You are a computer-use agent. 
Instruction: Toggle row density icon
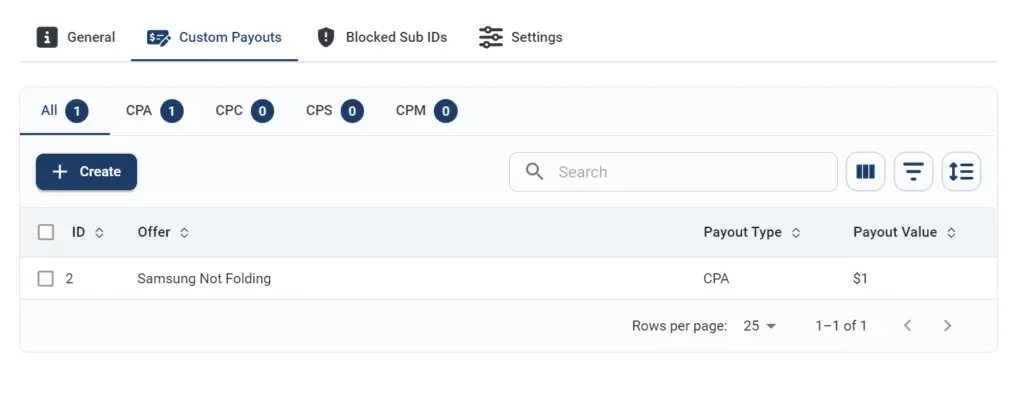pos(961,172)
